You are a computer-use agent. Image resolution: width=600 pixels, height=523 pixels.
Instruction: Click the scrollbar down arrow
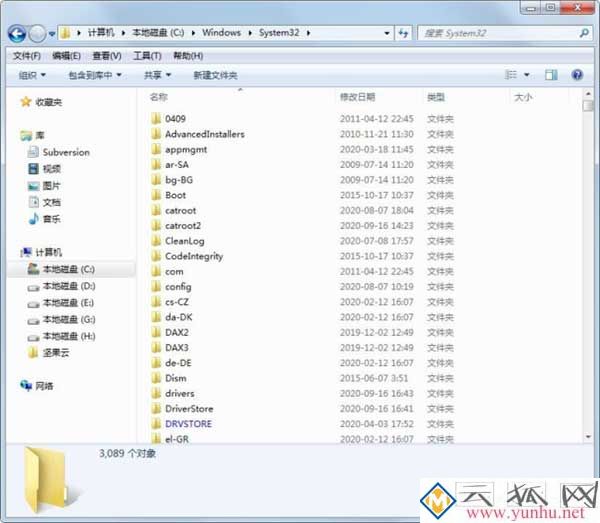click(588, 437)
